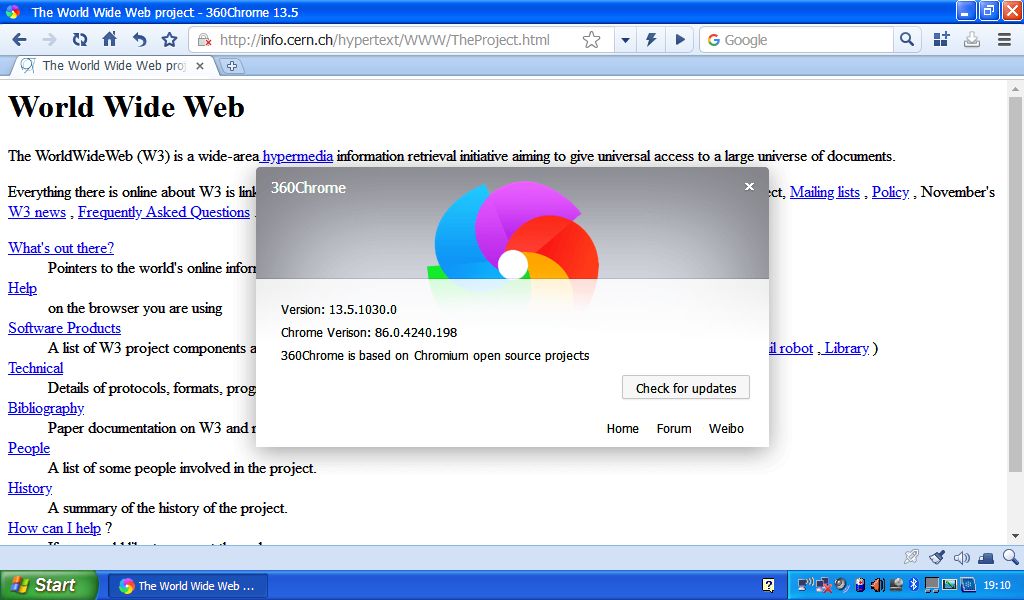Open the Software Products link
Image resolution: width=1024 pixels, height=600 pixels.
(64, 328)
